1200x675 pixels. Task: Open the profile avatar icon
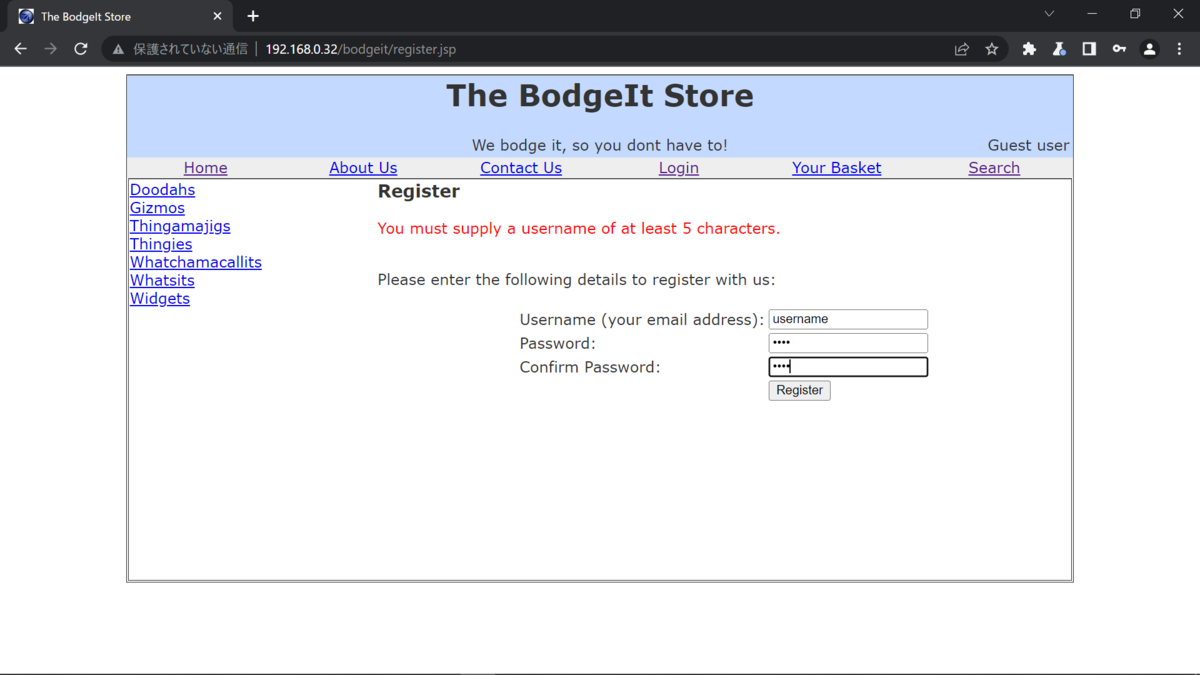tap(1150, 49)
